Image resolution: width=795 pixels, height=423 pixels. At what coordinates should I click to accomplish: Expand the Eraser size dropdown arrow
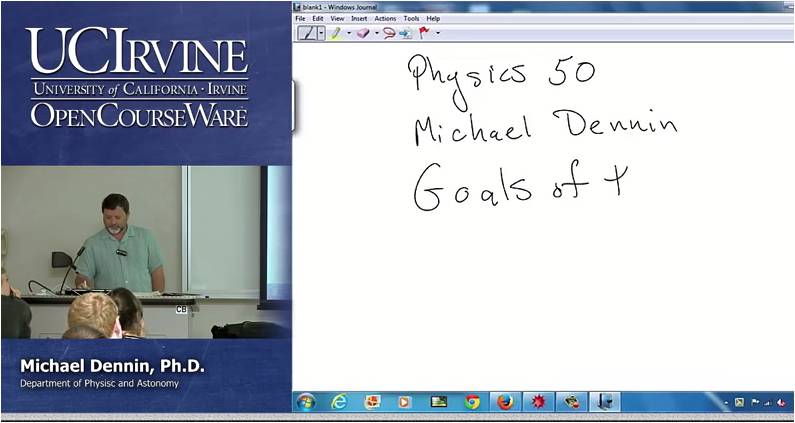(x=376, y=33)
